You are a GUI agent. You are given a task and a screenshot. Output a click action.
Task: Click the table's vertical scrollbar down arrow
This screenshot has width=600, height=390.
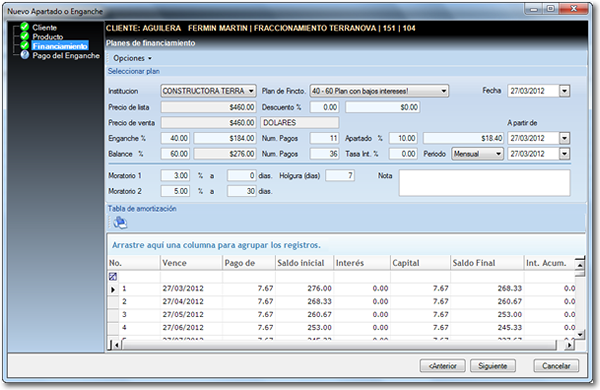click(580, 335)
